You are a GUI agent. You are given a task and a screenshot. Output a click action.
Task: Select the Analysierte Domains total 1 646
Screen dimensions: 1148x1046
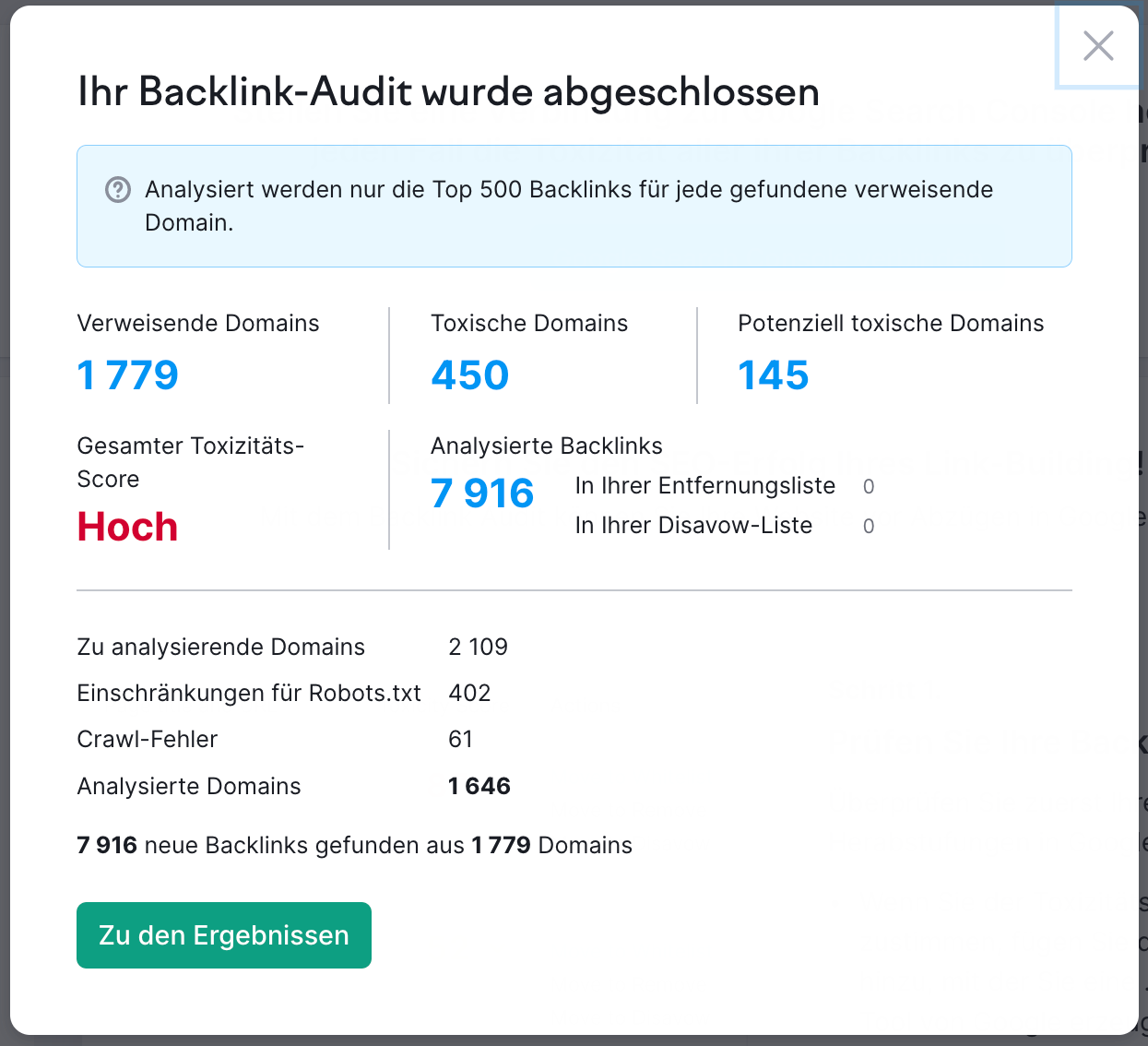479,786
